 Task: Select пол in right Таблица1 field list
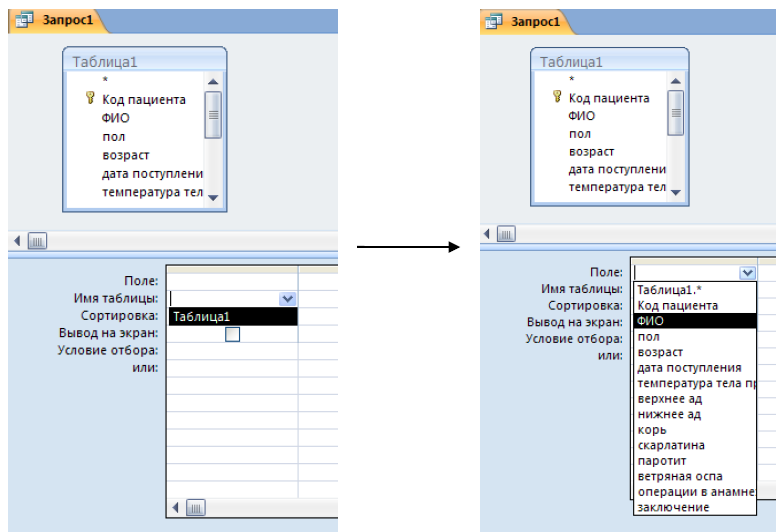pyautogui.click(x=580, y=134)
